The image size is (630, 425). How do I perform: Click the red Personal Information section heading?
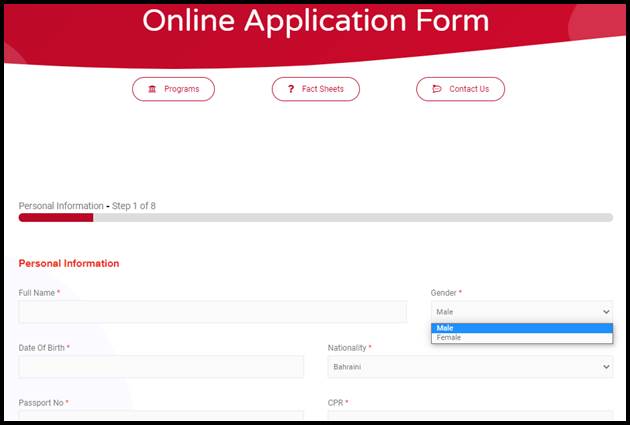tap(69, 263)
